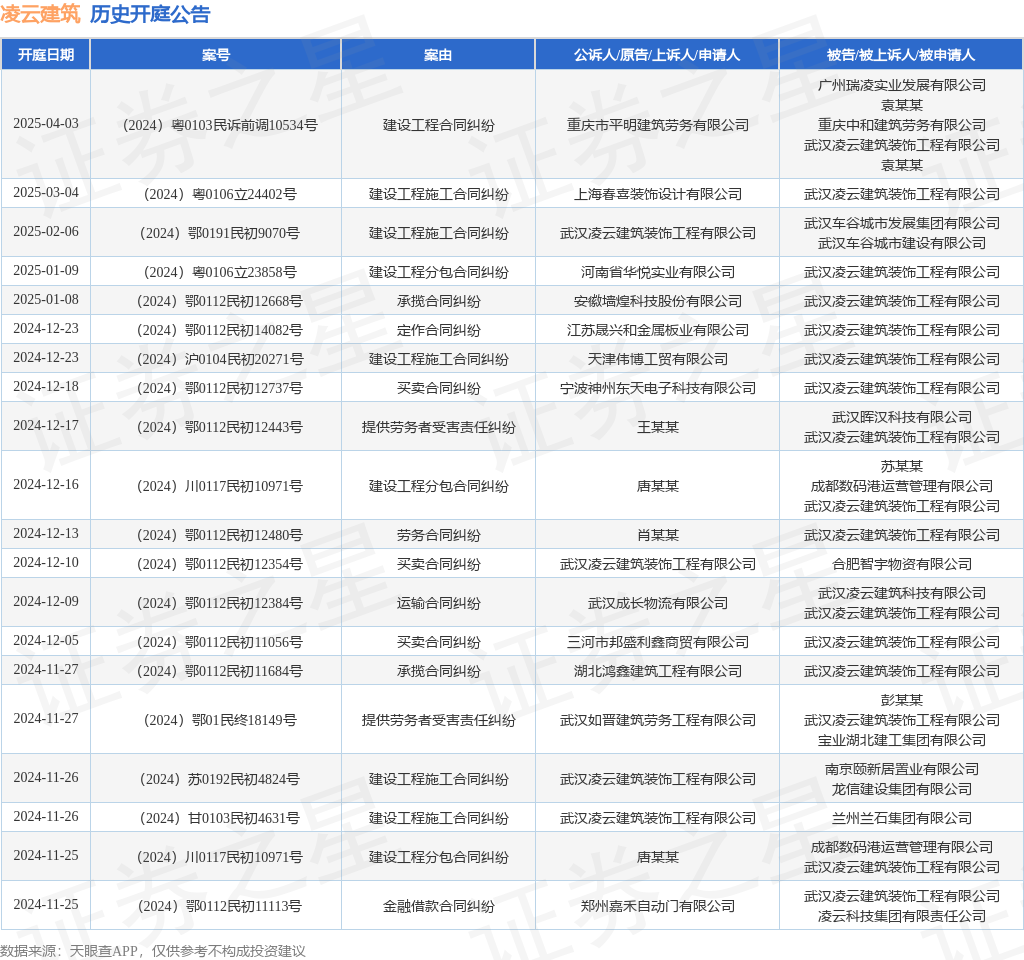Select the 案由 column header
Image resolution: width=1024 pixels, height=960 pixels.
pyautogui.click(x=438, y=55)
